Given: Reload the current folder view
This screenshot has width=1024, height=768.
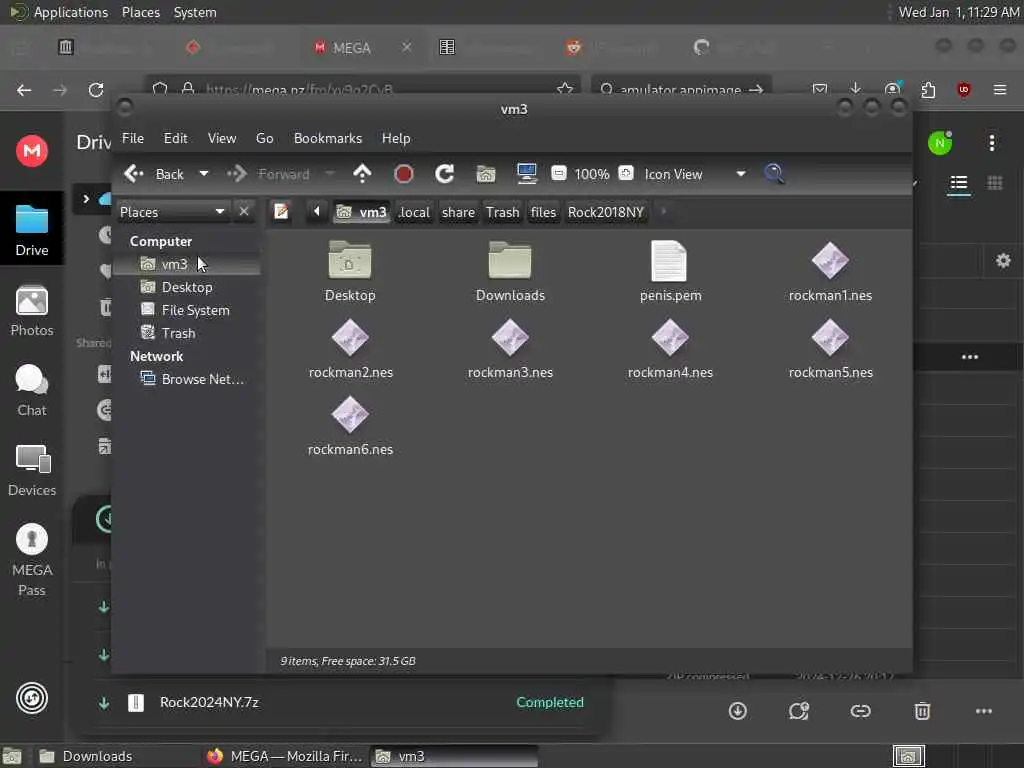Looking at the screenshot, I should [445, 174].
